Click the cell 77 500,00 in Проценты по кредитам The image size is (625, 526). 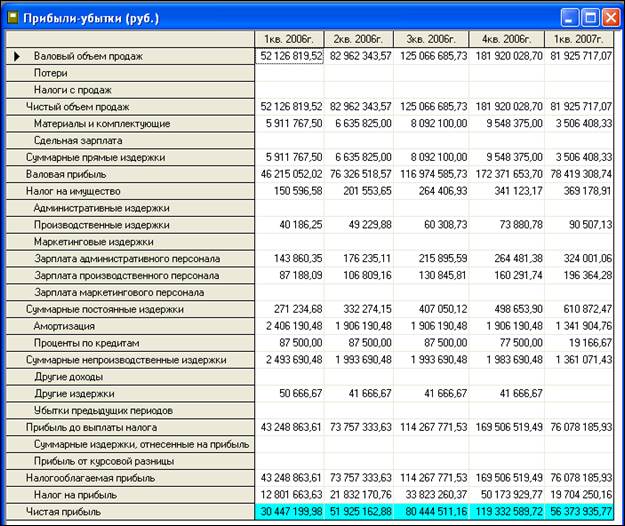[507, 343]
